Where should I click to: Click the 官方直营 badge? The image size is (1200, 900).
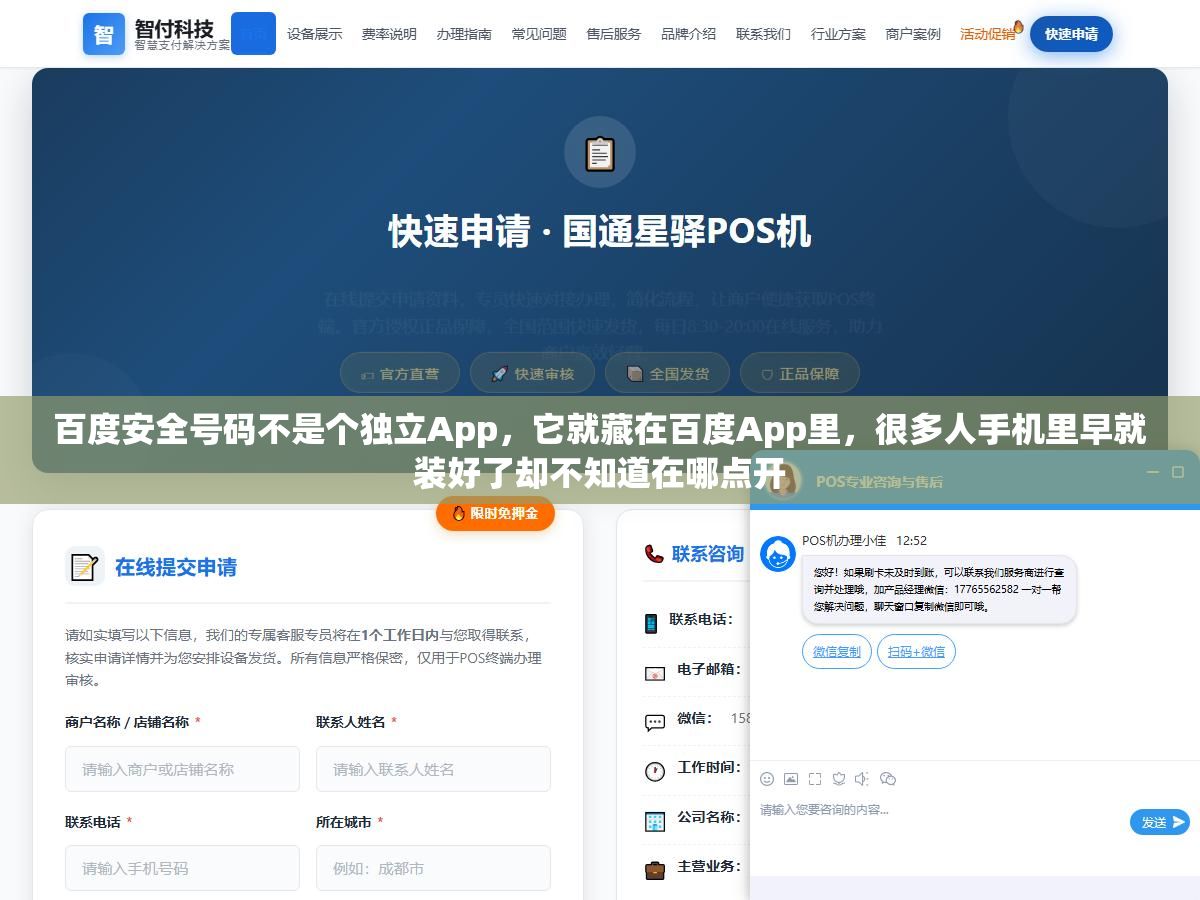tap(400, 373)
